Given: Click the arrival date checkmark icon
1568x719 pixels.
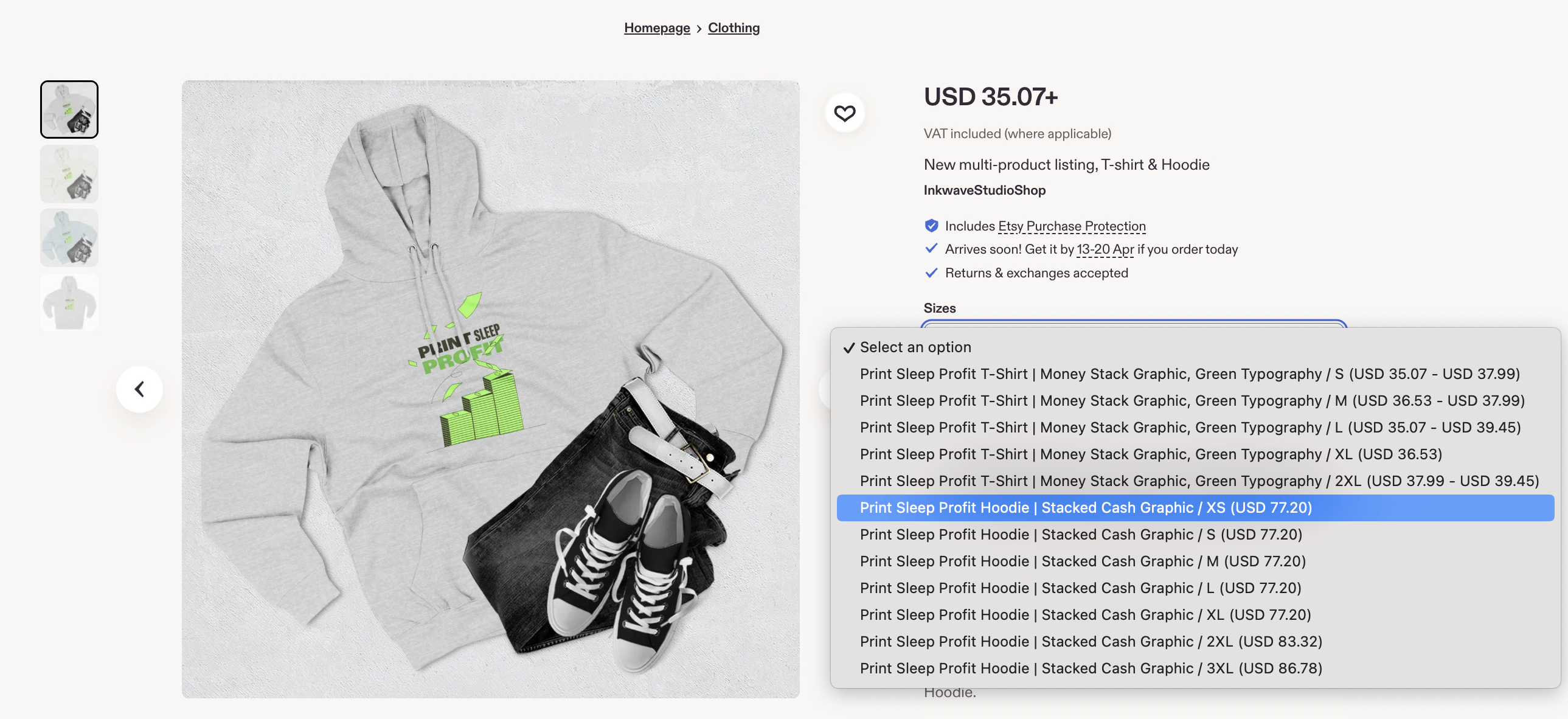Looking at the screenshot, I should [x=931, y=248].
